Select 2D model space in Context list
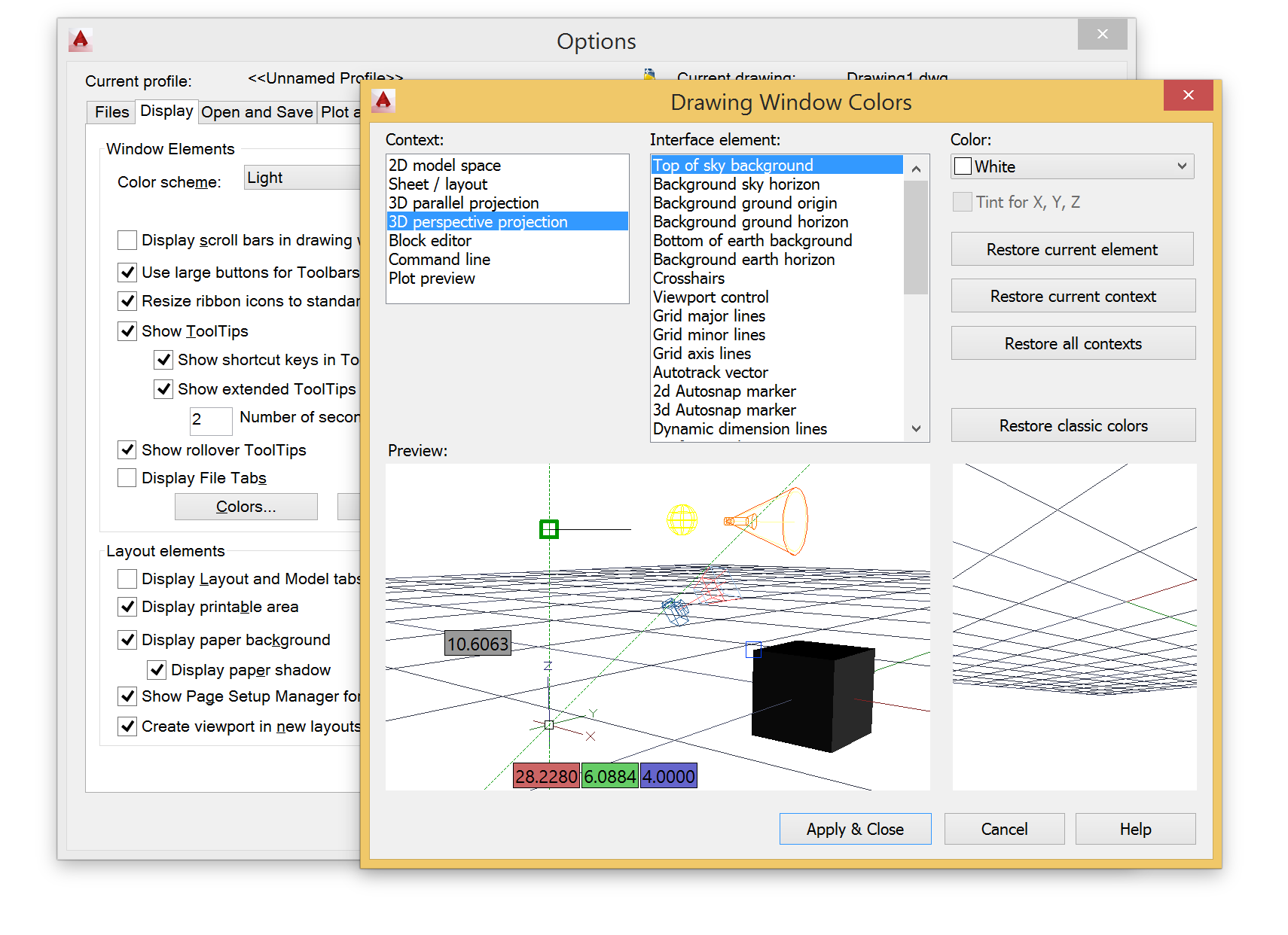Viewport: 1288px width, 935px height. coord(444,165)
